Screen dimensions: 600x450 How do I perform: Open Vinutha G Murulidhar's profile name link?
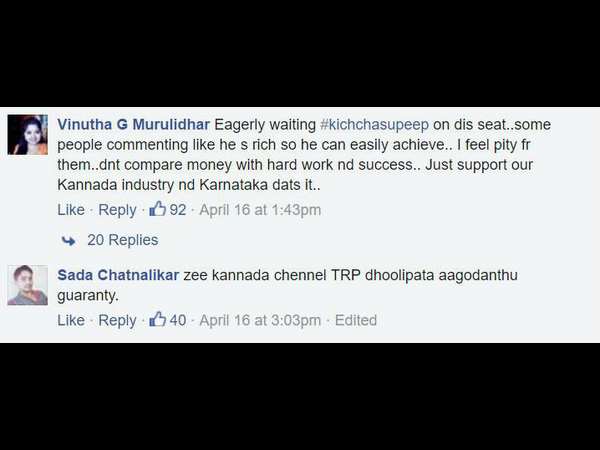click(x=134, y=124)
